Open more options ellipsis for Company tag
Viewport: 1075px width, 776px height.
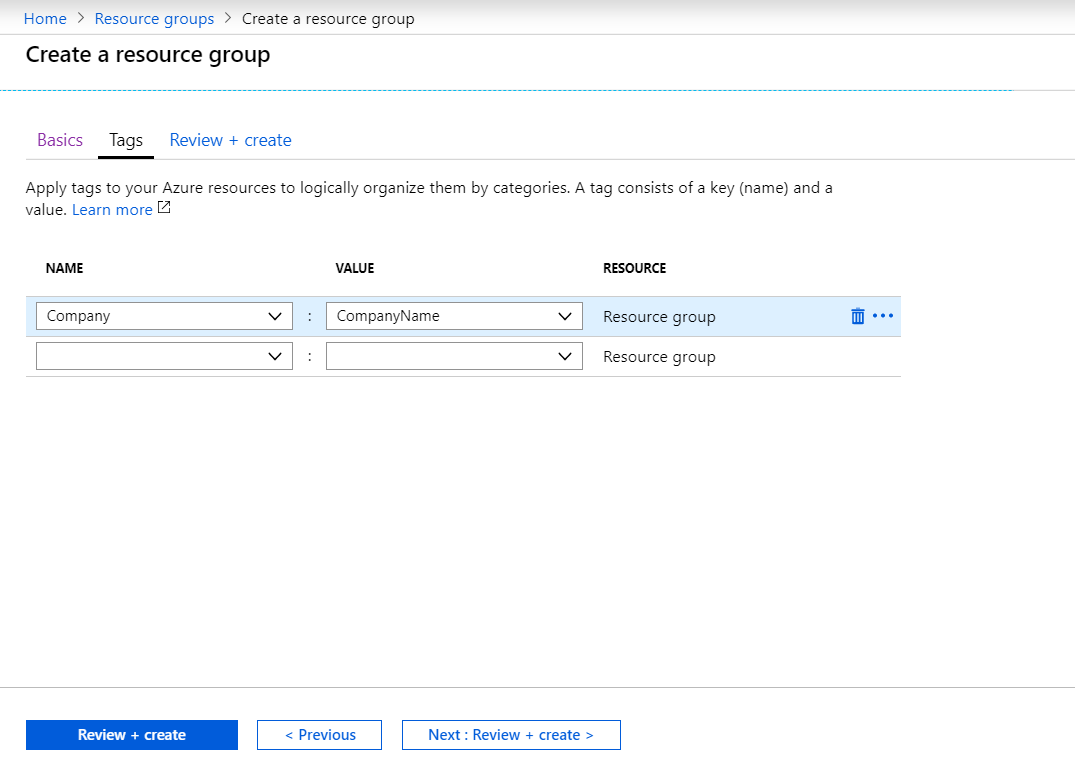tap(882, 316)
